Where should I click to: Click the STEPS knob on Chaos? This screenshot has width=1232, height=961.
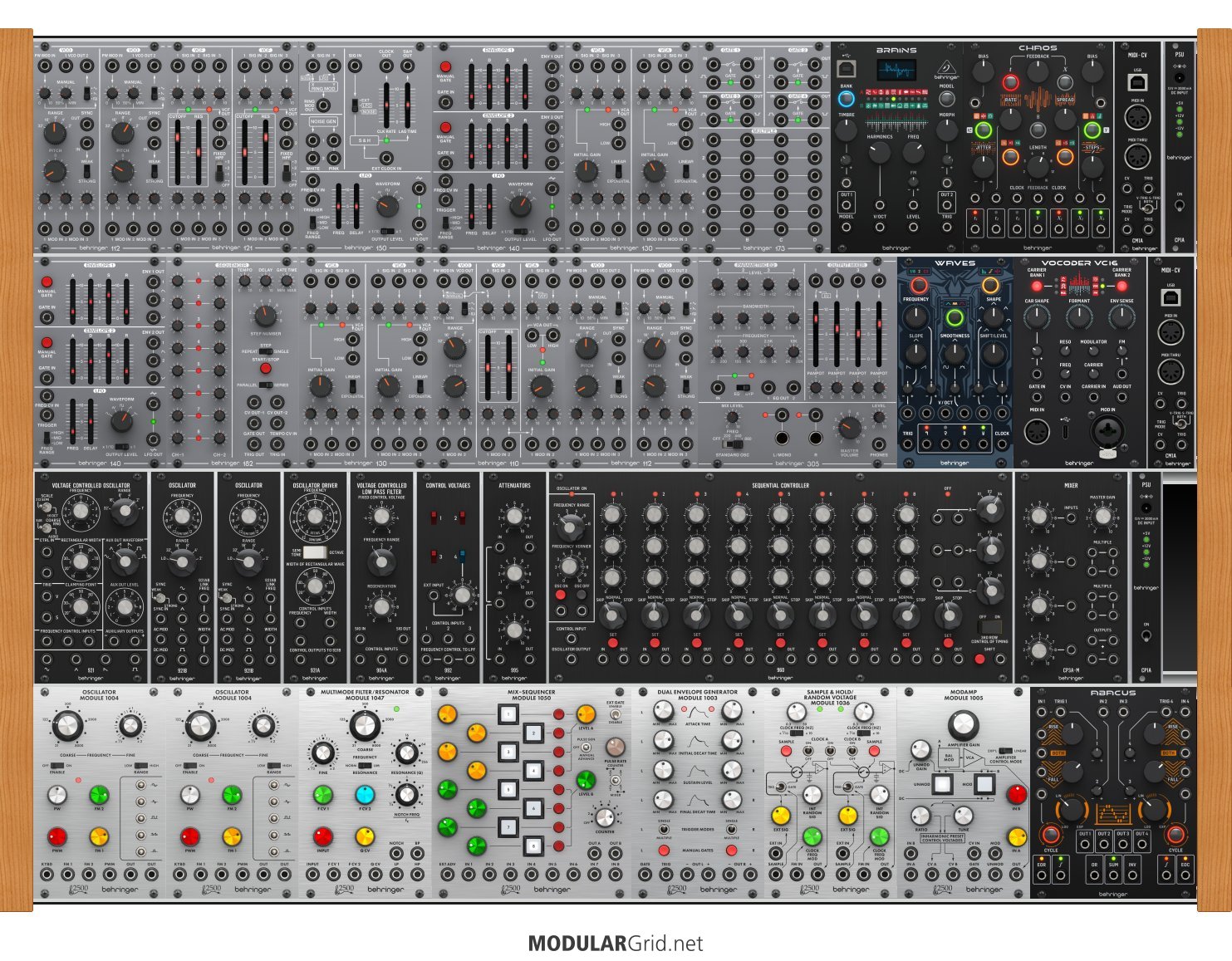1092,166
